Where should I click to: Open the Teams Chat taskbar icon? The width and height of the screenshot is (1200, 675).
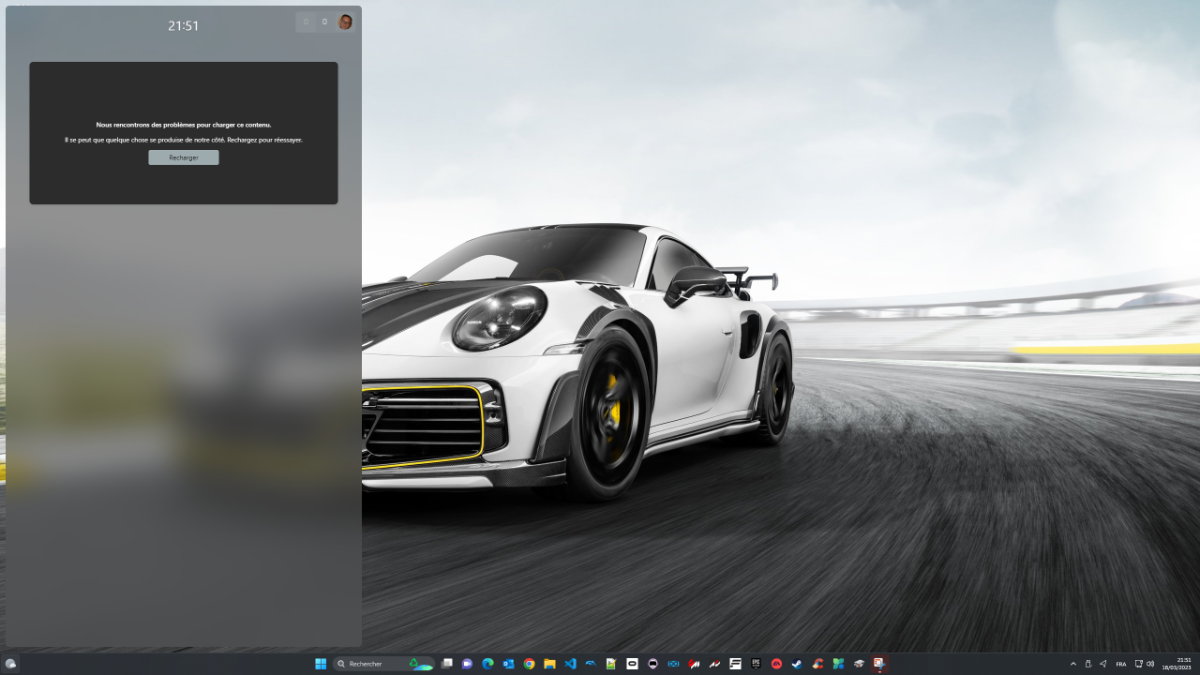click(467, 664)
